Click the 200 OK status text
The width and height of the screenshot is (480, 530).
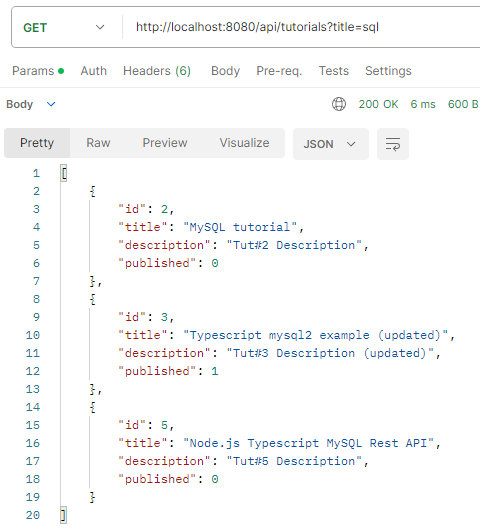(379, 104)
